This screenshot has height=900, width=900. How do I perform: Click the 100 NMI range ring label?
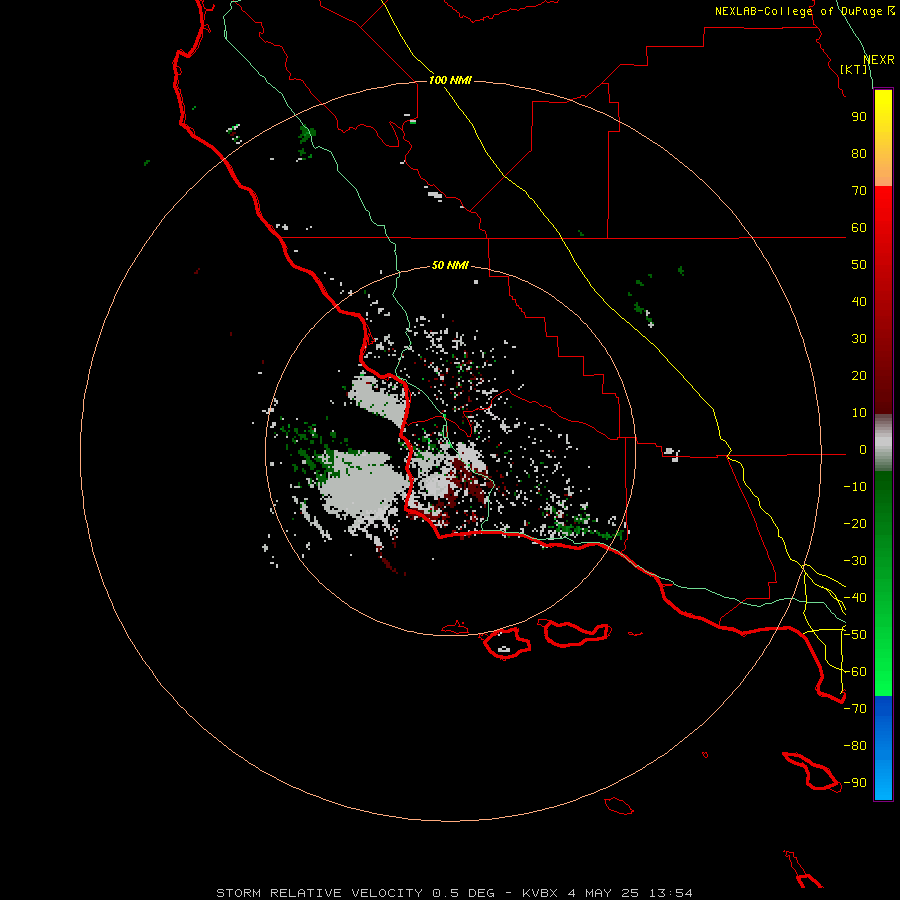(450, 80)
